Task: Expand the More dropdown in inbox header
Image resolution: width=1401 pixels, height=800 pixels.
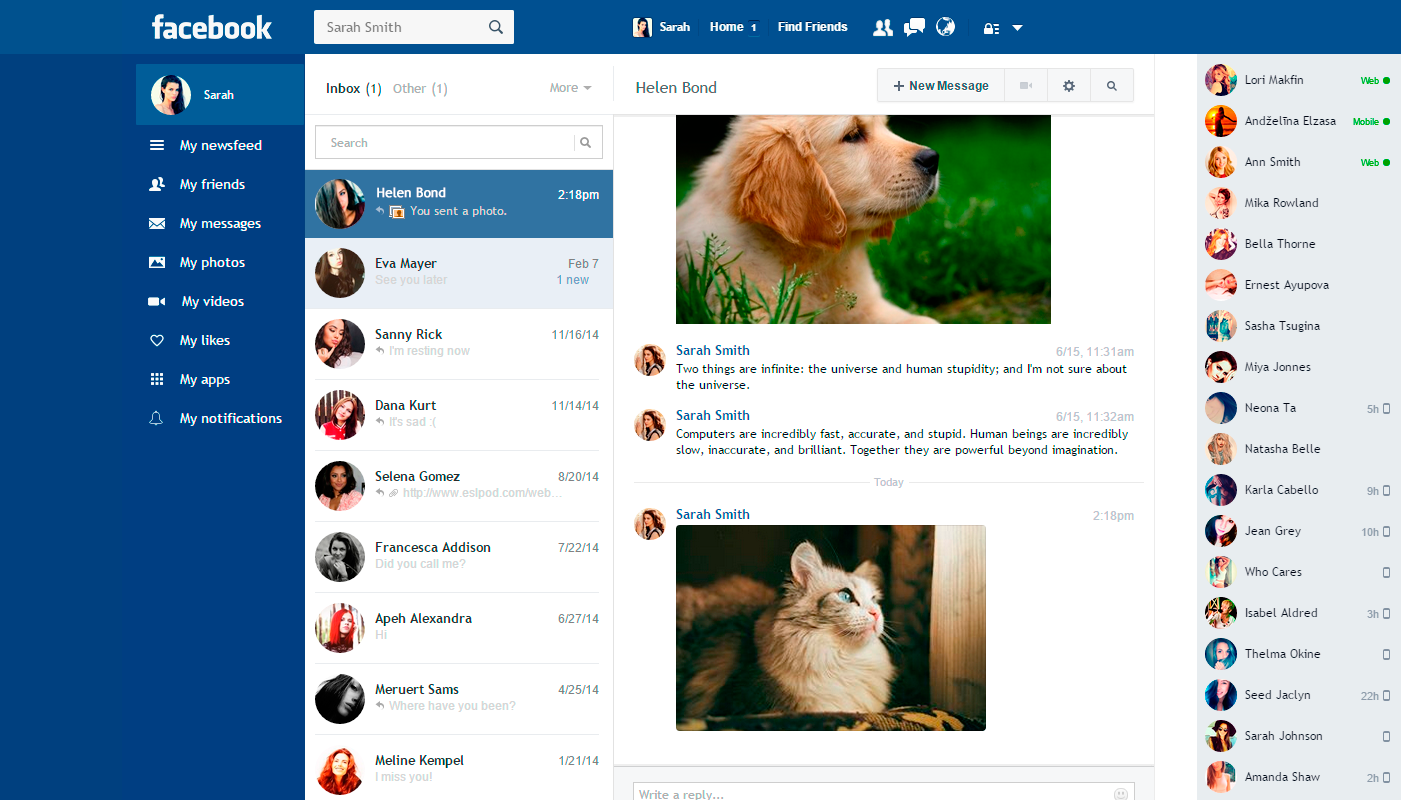Action: [570, 88]
